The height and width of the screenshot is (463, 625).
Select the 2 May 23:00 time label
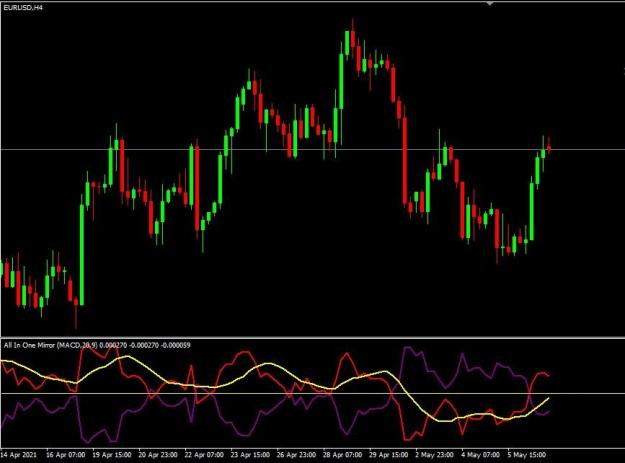pos(434,455)
